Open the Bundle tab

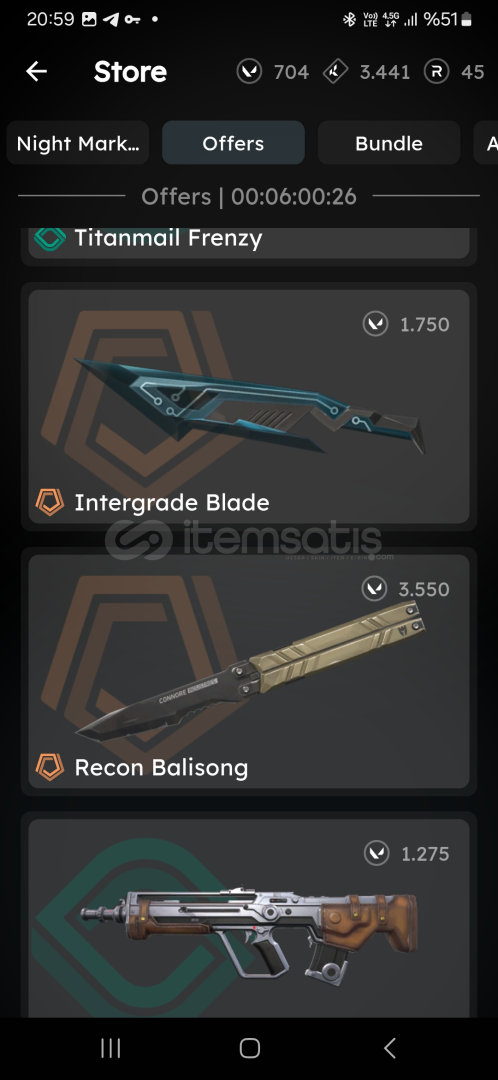pyautogui.click(x=389, y=143)
